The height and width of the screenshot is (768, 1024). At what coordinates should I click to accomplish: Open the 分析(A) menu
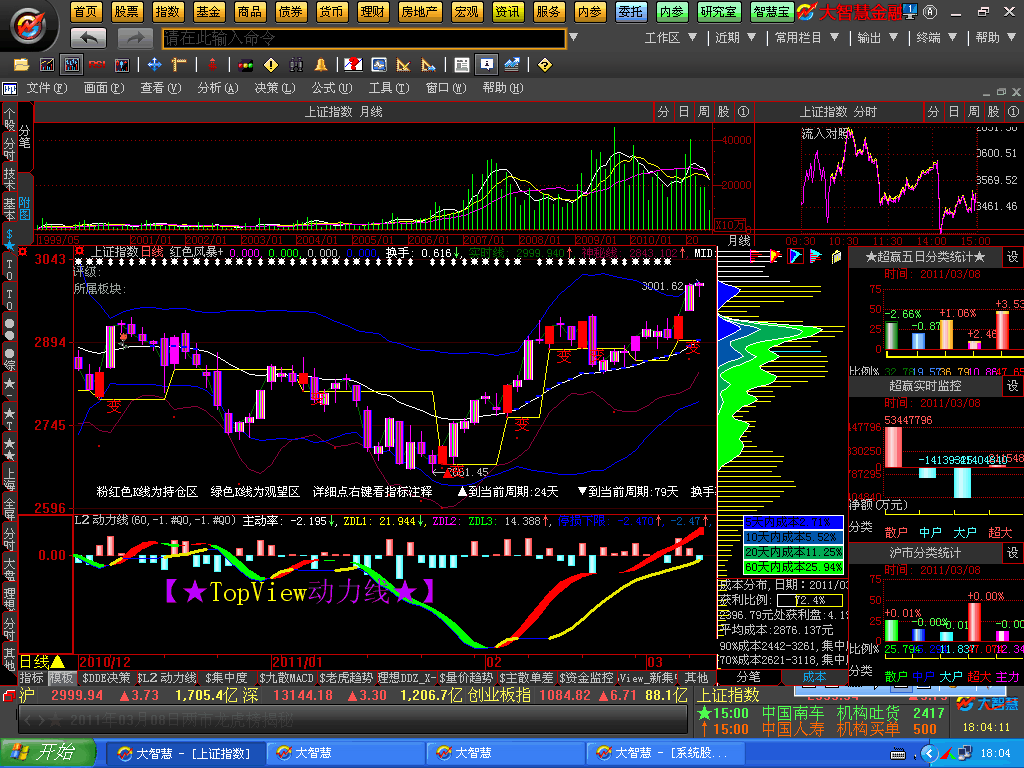pos(217,88)
